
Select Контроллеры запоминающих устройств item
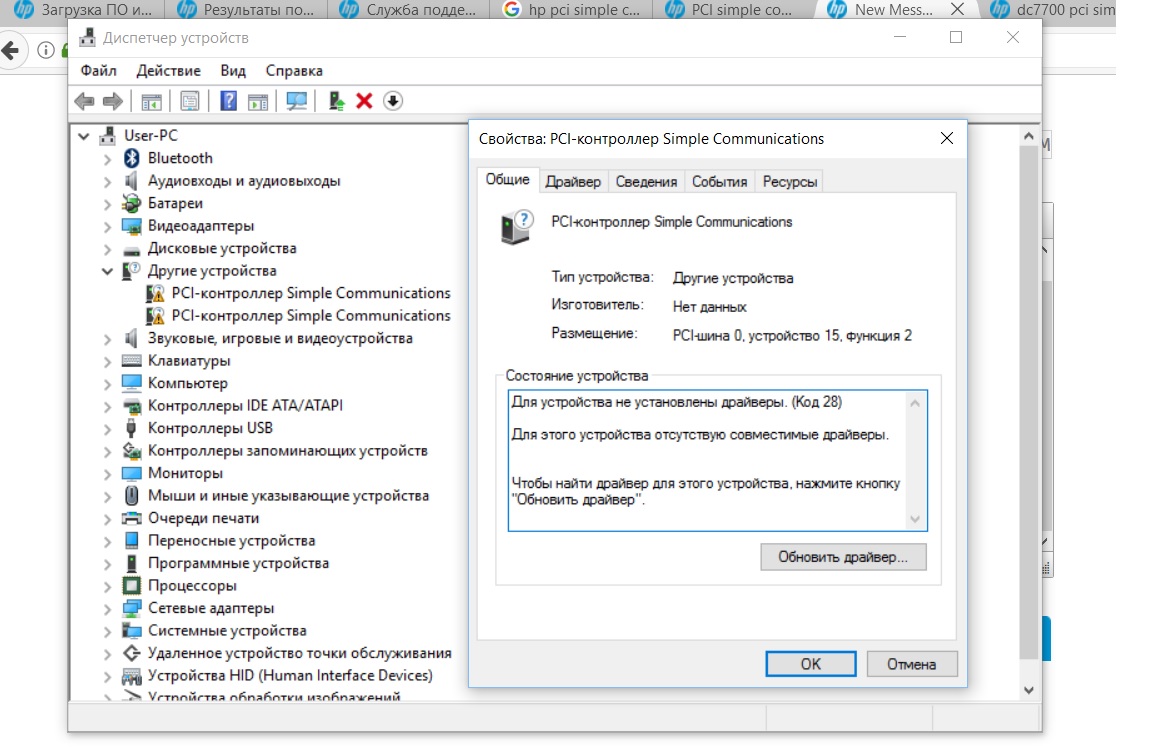click(x=287, y=451)
